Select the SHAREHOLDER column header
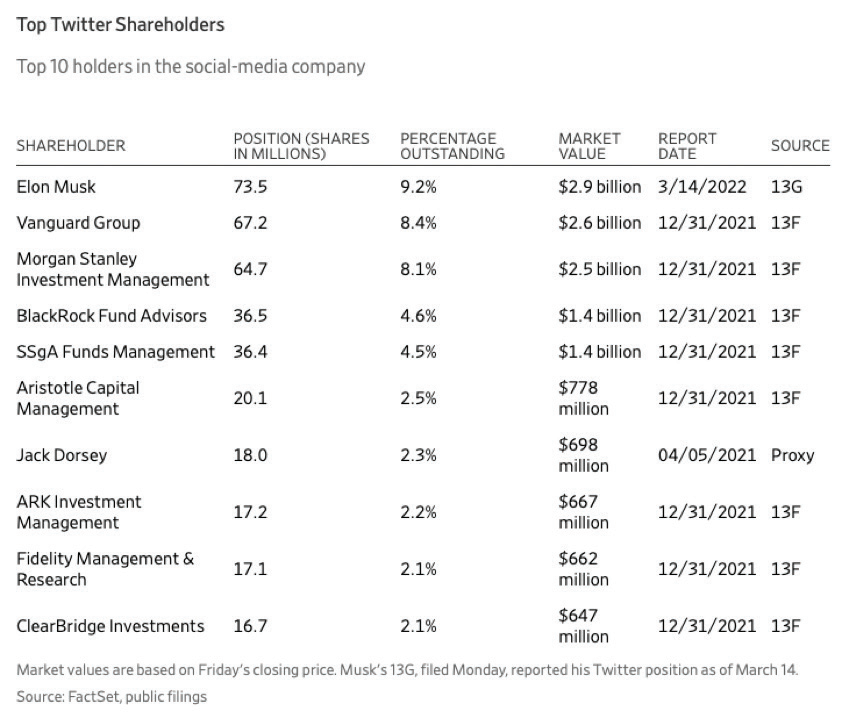The height and width of the screenshot is (719, 849). click(71, 146)
